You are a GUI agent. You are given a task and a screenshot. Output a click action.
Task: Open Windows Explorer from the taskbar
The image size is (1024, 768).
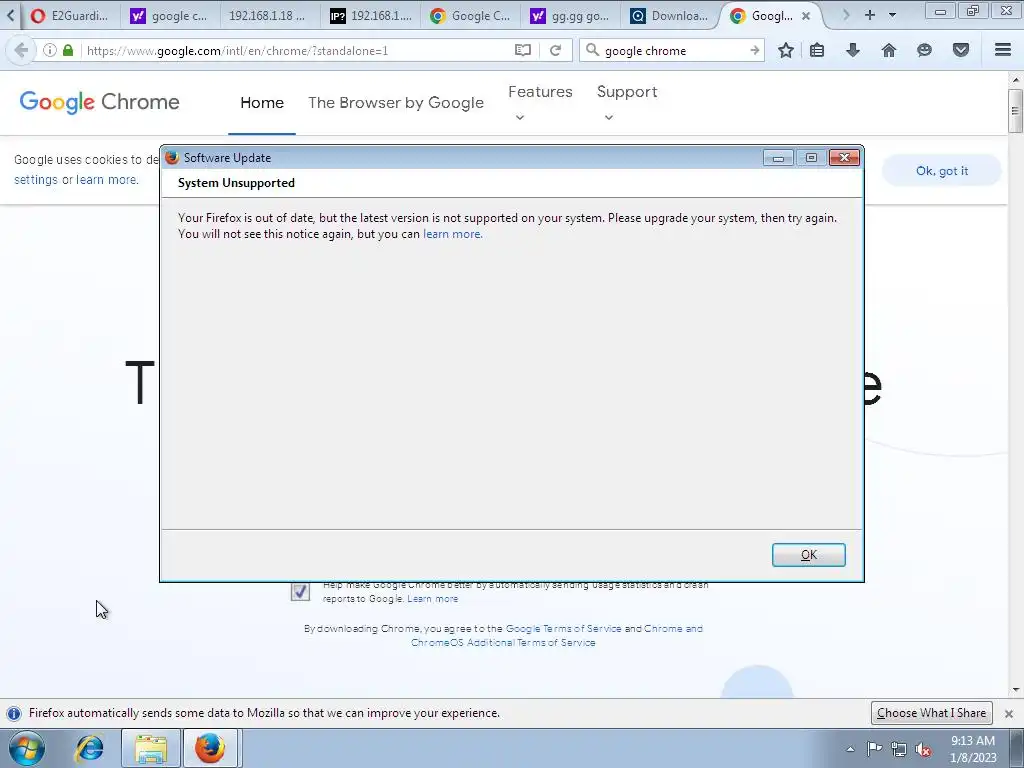tap(151, 748)
